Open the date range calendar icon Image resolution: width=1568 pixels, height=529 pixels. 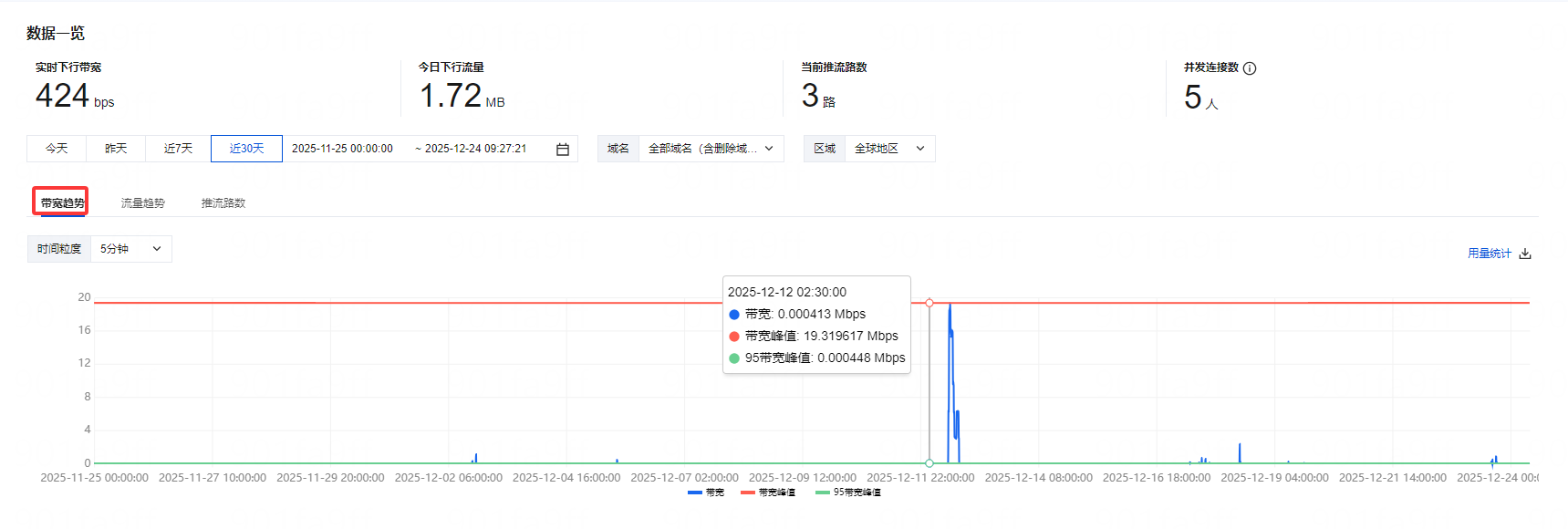click(x=563, y=149)
